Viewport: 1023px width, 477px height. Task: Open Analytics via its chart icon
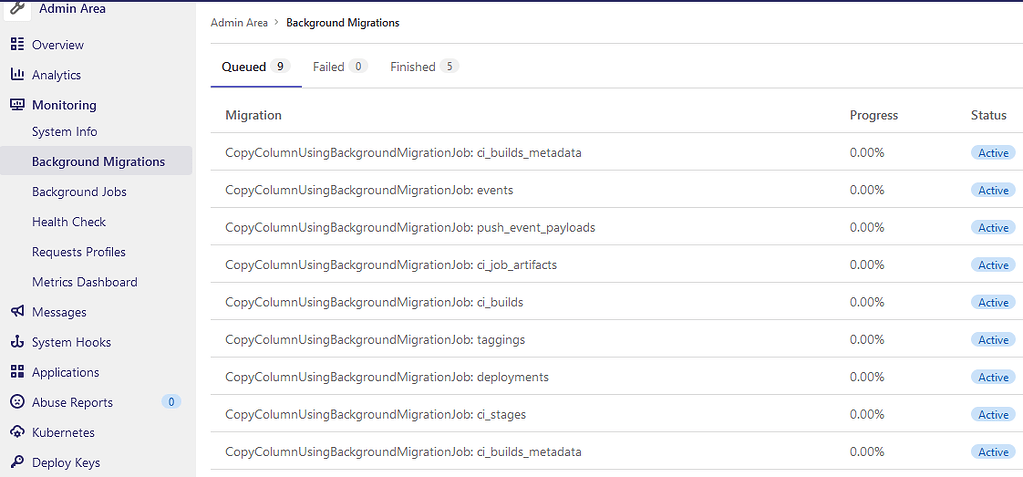pyautogui.click(x=18, y=74)
